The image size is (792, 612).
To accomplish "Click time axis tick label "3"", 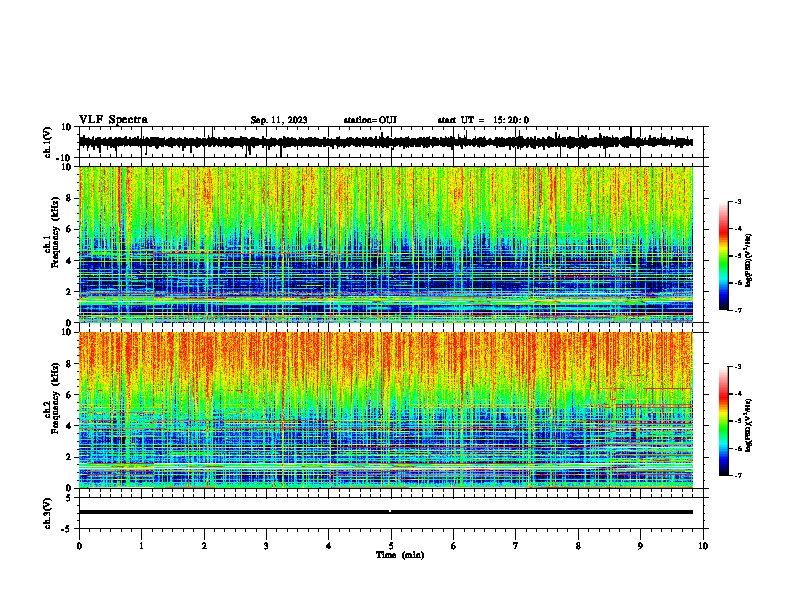I will tap(266, 546).
